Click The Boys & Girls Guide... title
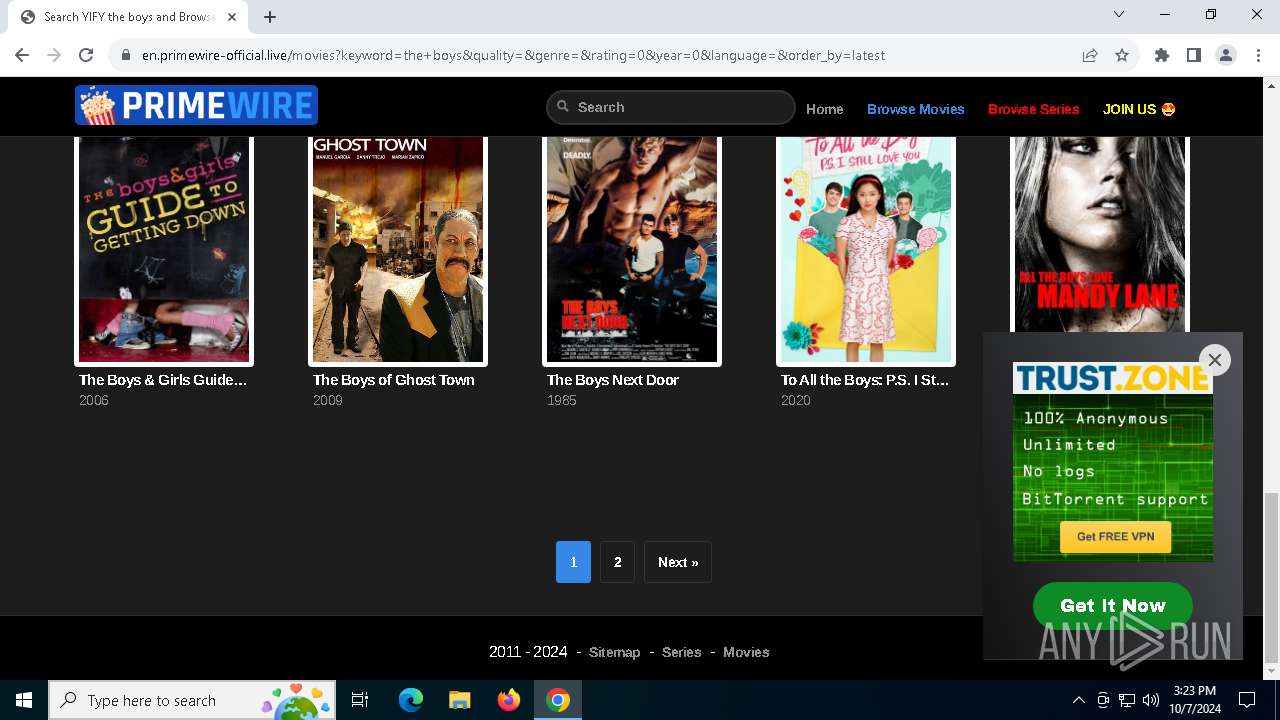Screen dimensions: 1280x720 pyautogui.click(x=163, y=380)
